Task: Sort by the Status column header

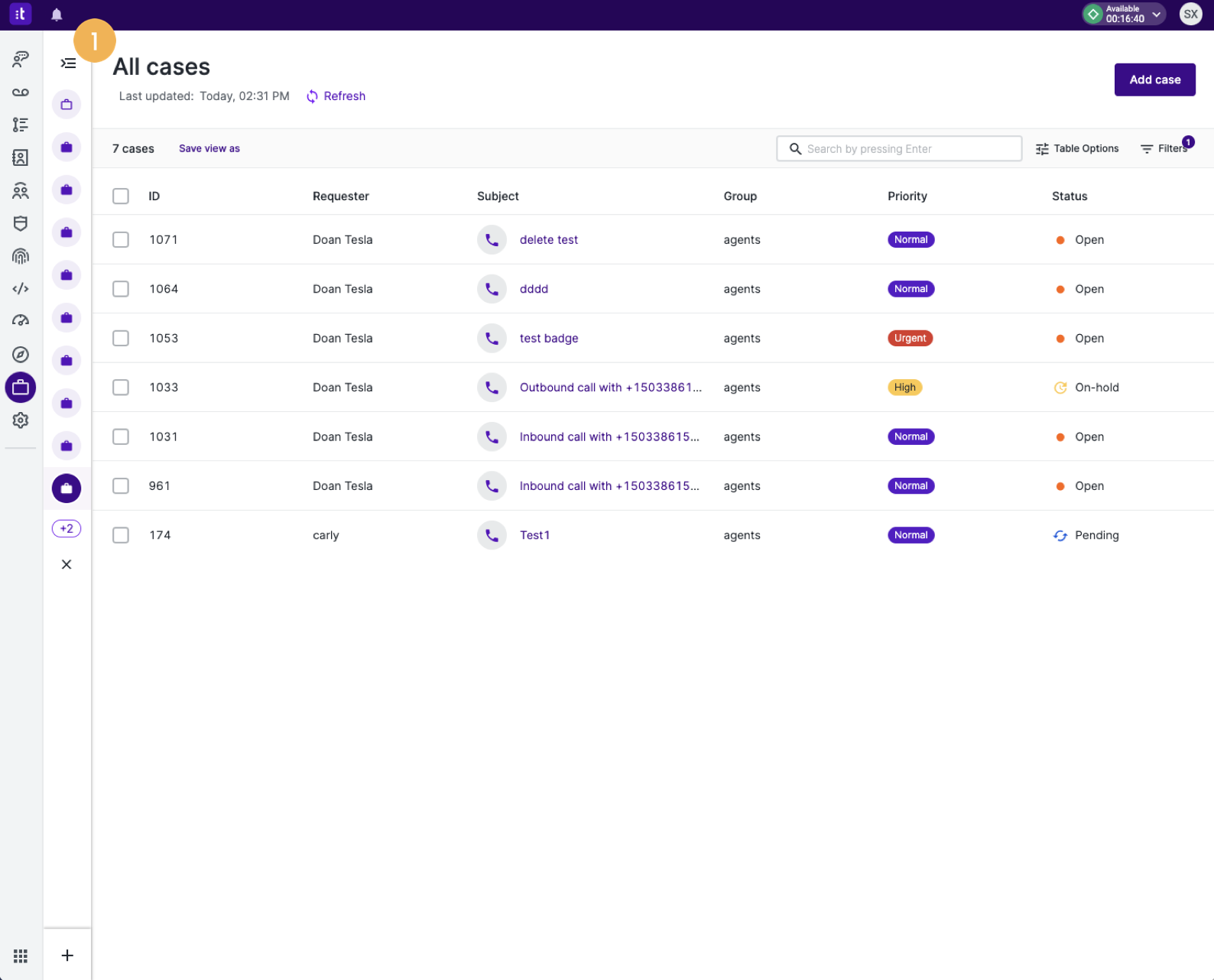Action: [1070, 196]
